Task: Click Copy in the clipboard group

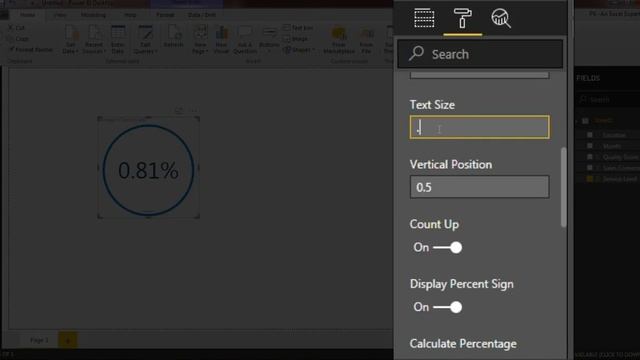Action: [19, 39]
